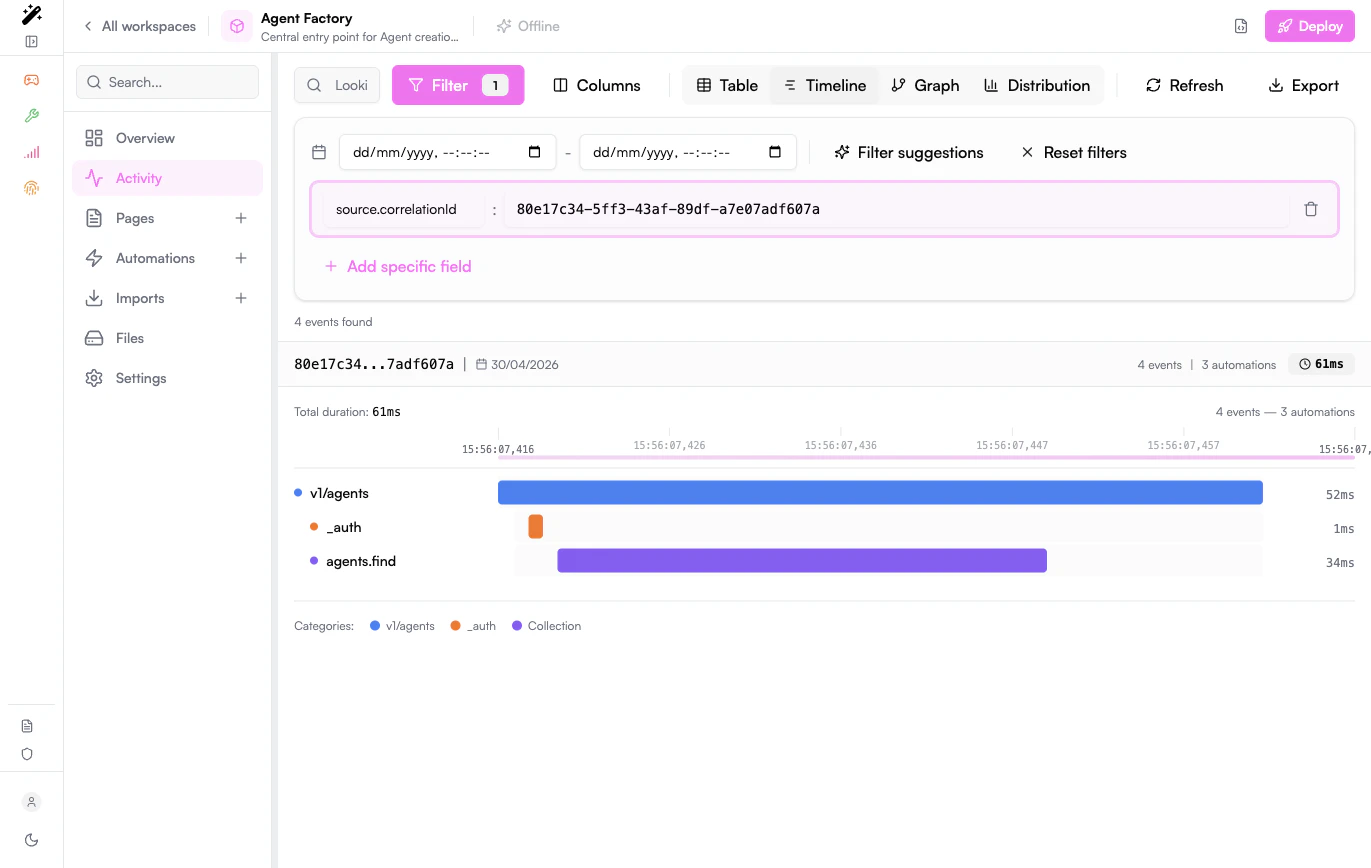Click the purple agents.find timeline bar

[802, 561]
